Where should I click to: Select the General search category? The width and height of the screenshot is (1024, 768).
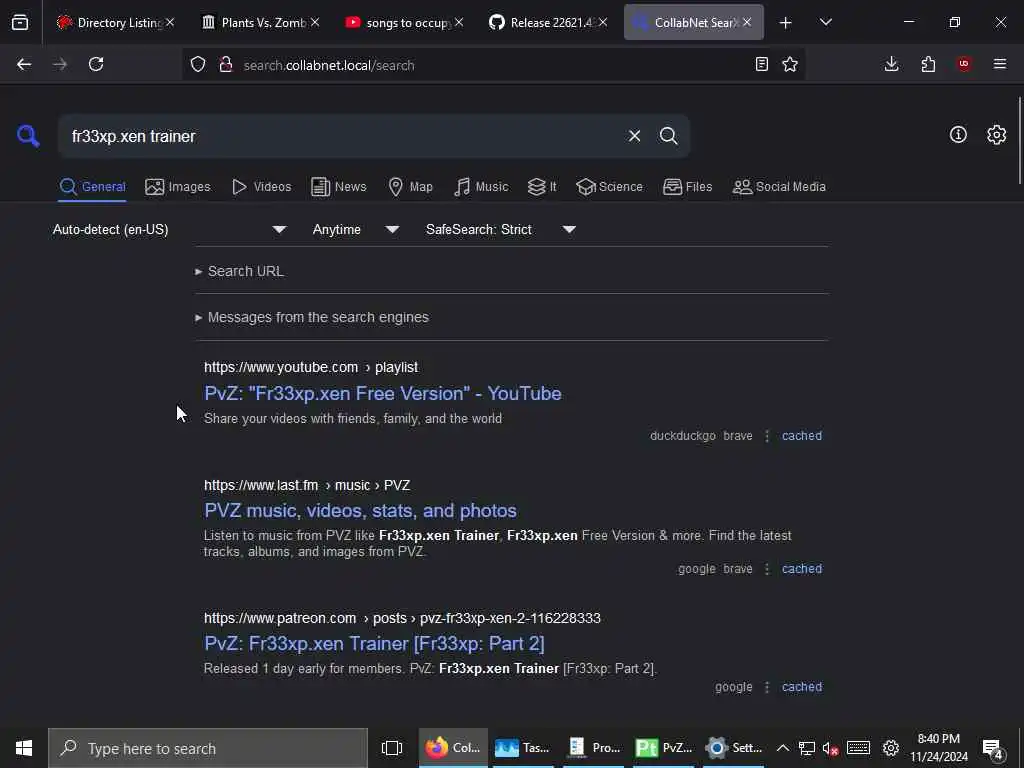pyautogui.click(x=92, y=187)
